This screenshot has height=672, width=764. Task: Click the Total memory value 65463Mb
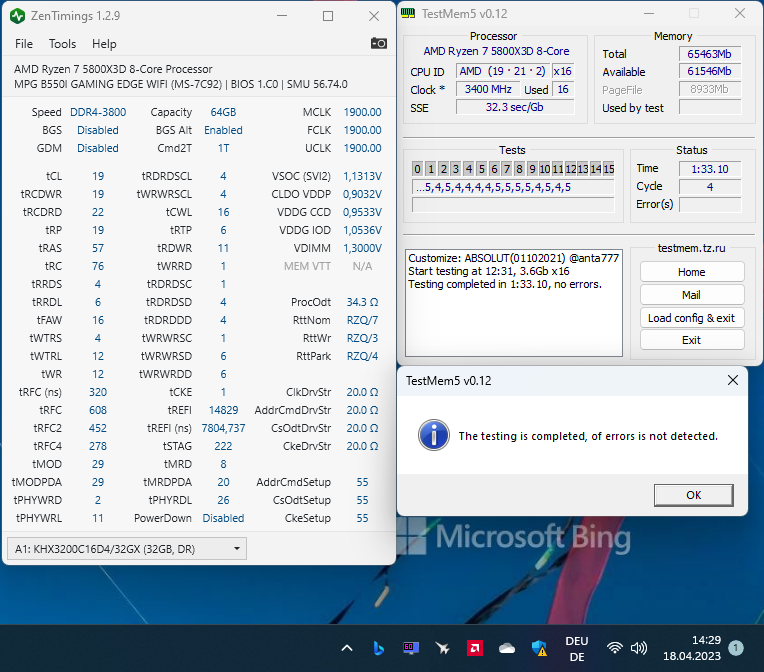coord(709,54)
